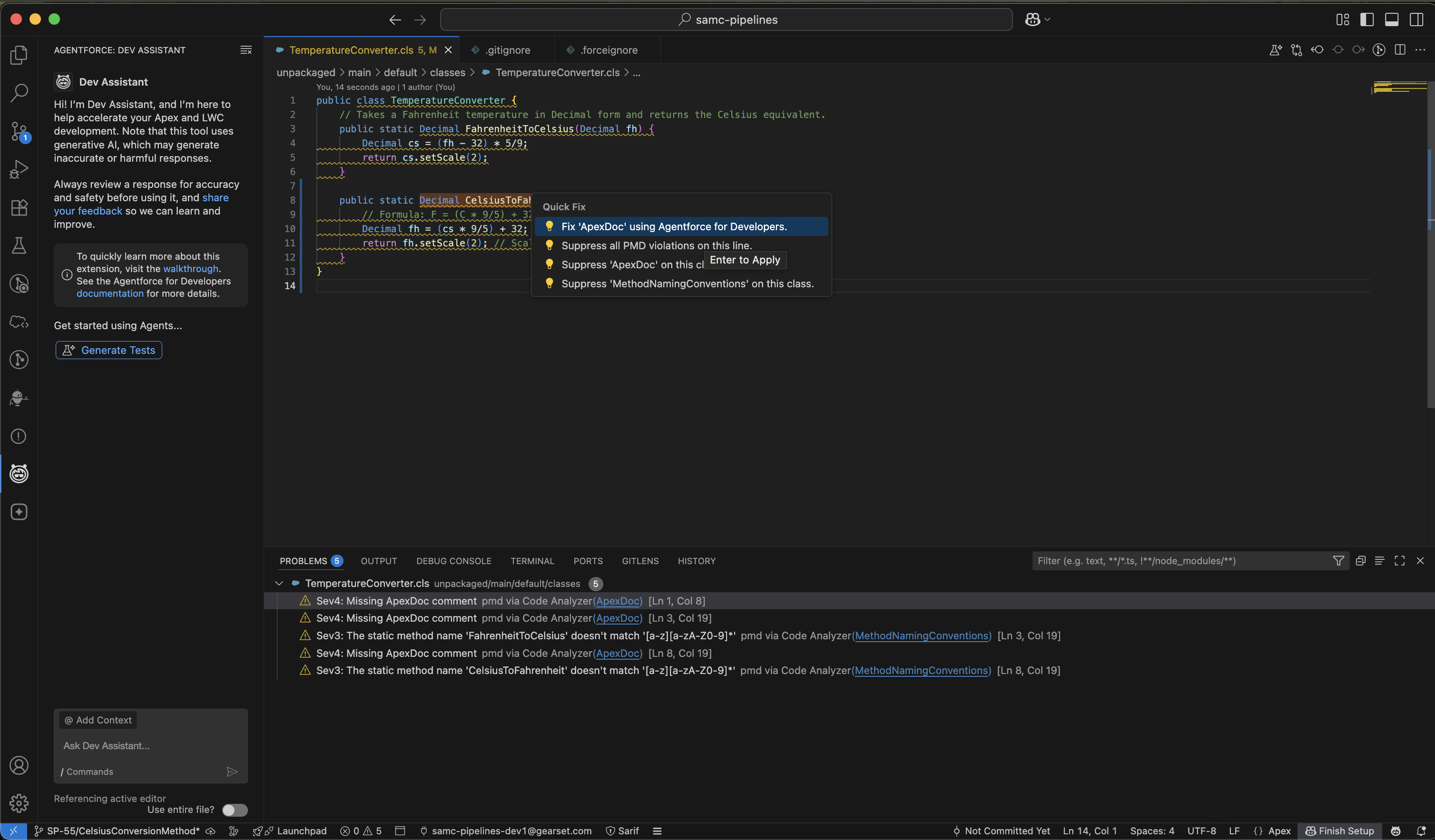Open the walkthrough link
Viewport: 1435px width, 840px height.
(x=191, y=269)
